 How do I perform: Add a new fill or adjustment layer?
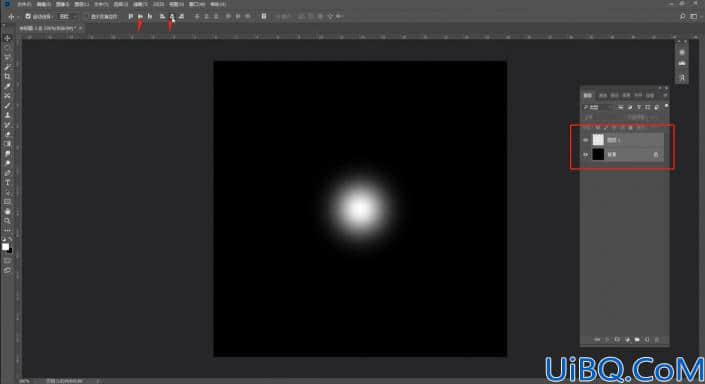(627, 339)
